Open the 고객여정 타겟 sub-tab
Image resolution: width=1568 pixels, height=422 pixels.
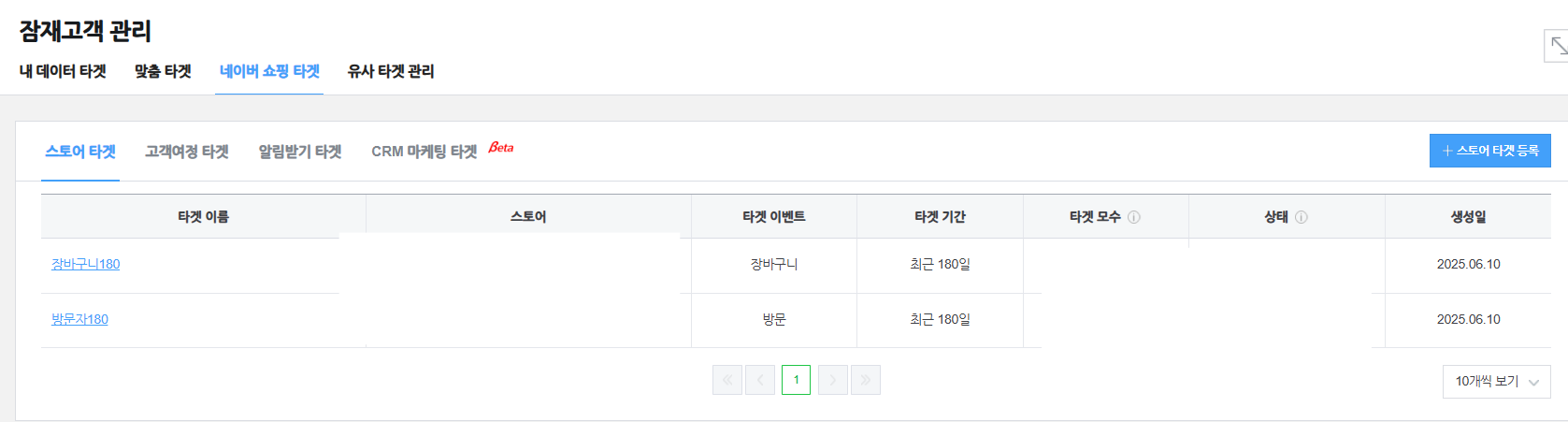point(187,152)
